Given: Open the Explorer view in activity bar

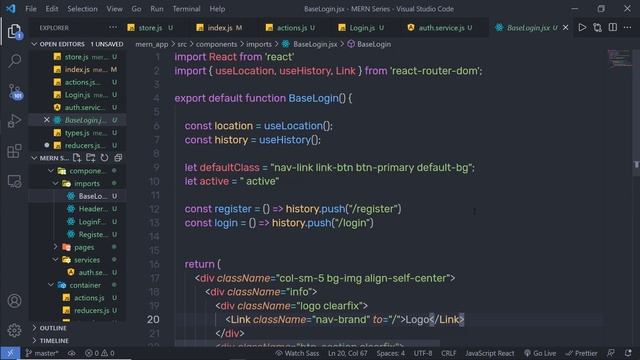Looking at the screenshot, I should click(x=15, y=31).
